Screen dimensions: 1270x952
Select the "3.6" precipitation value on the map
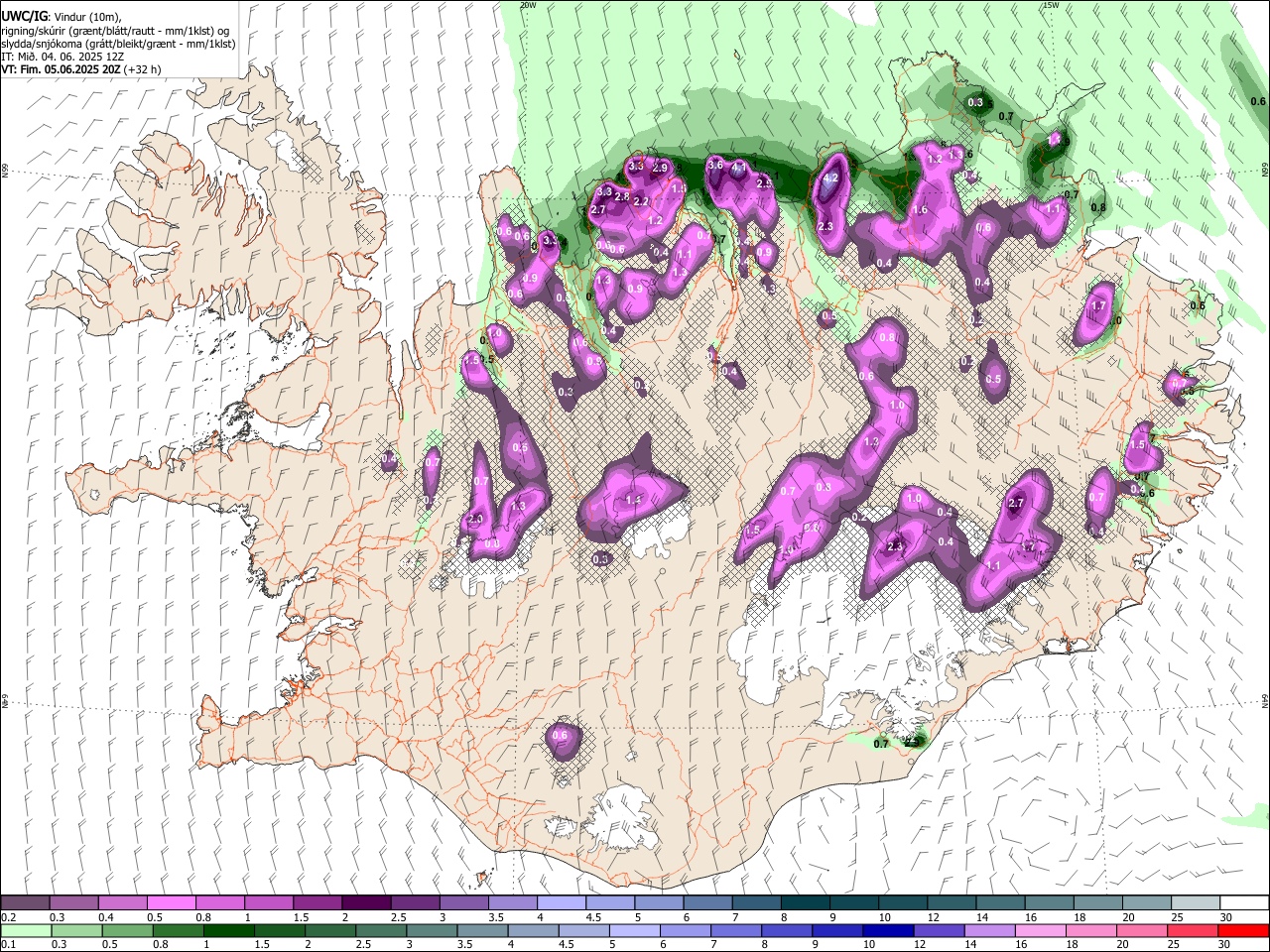click(x=714, y=165)
